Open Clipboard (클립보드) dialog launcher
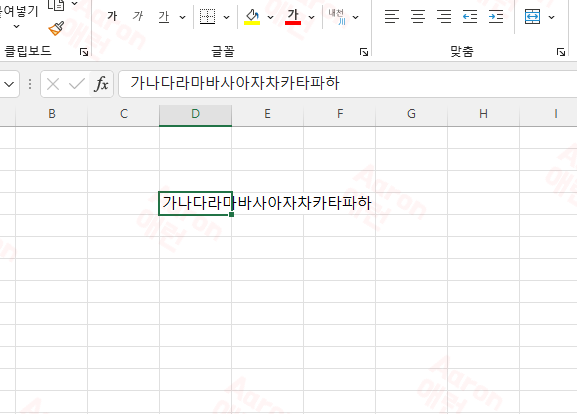Screen dimensions: 577x414 pos(84,52)
